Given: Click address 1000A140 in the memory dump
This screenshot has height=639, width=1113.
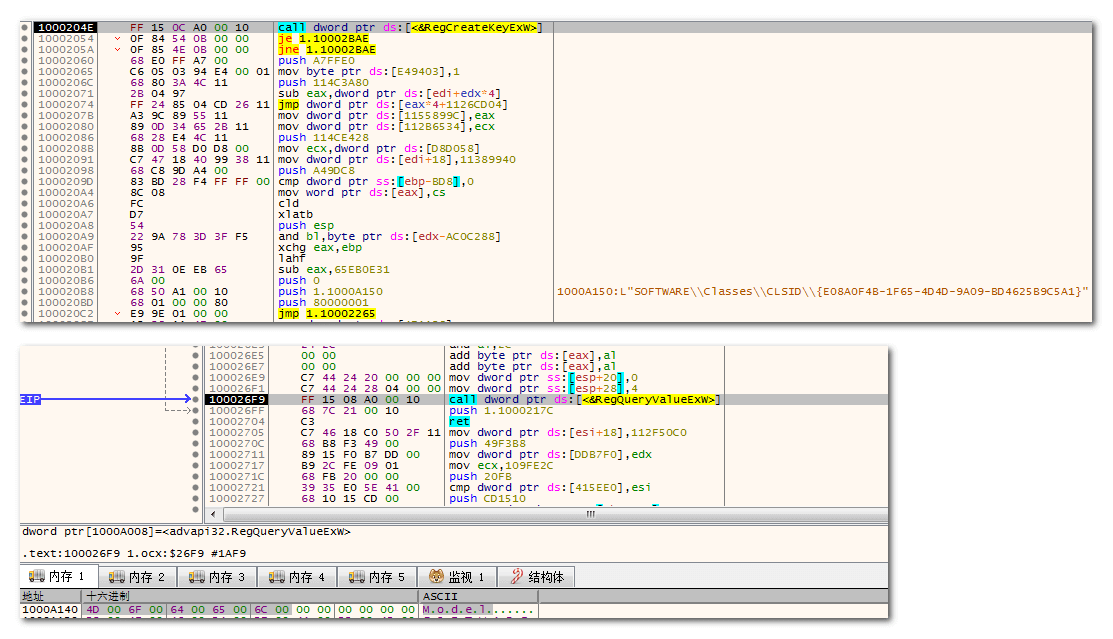Looking at the screenshot, I should click(x=50, y=609).
